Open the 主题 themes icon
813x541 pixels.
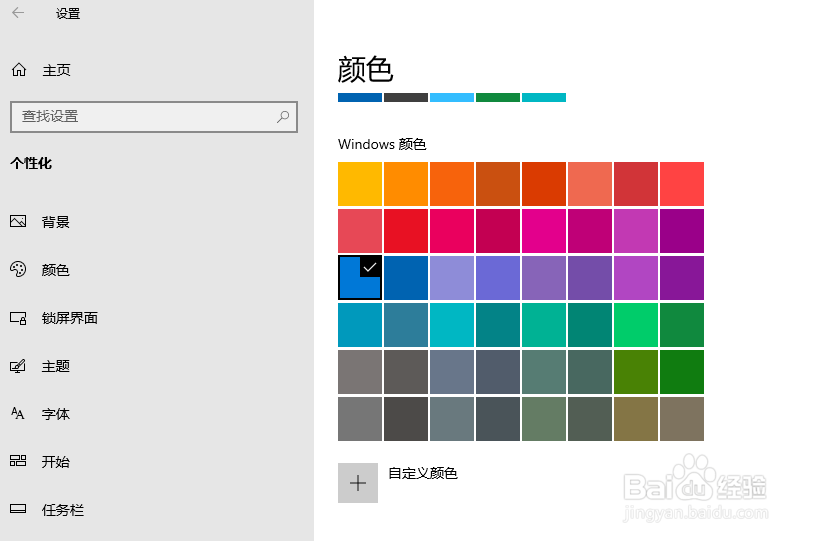[18, 366]
